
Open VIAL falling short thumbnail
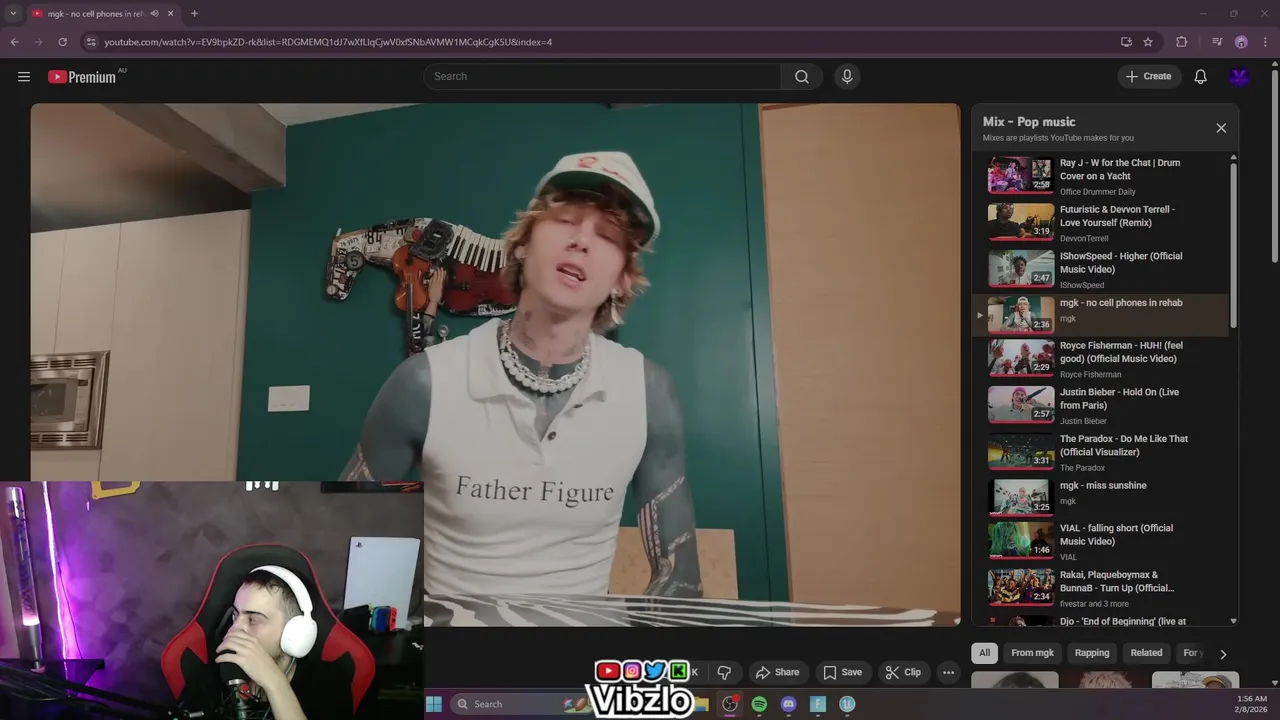pos(1021,540)
